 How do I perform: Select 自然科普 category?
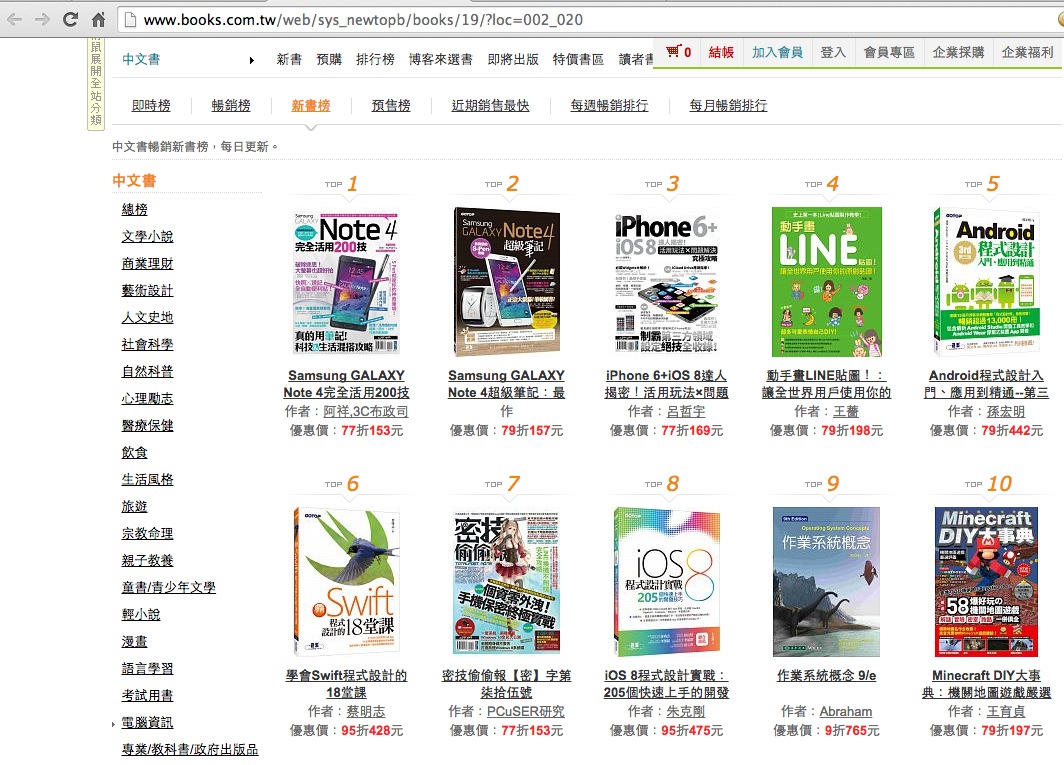pyautogui.click(x=147, y=371)
